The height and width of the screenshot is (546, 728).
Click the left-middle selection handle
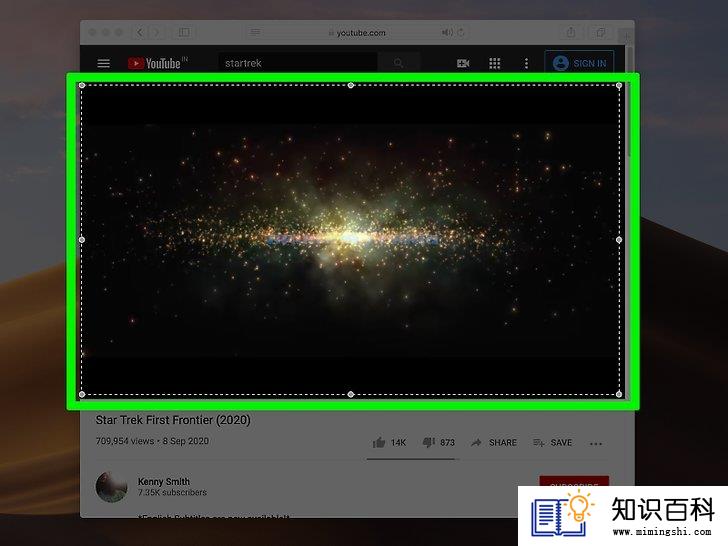pyautogui.click(x=82, y=240)
